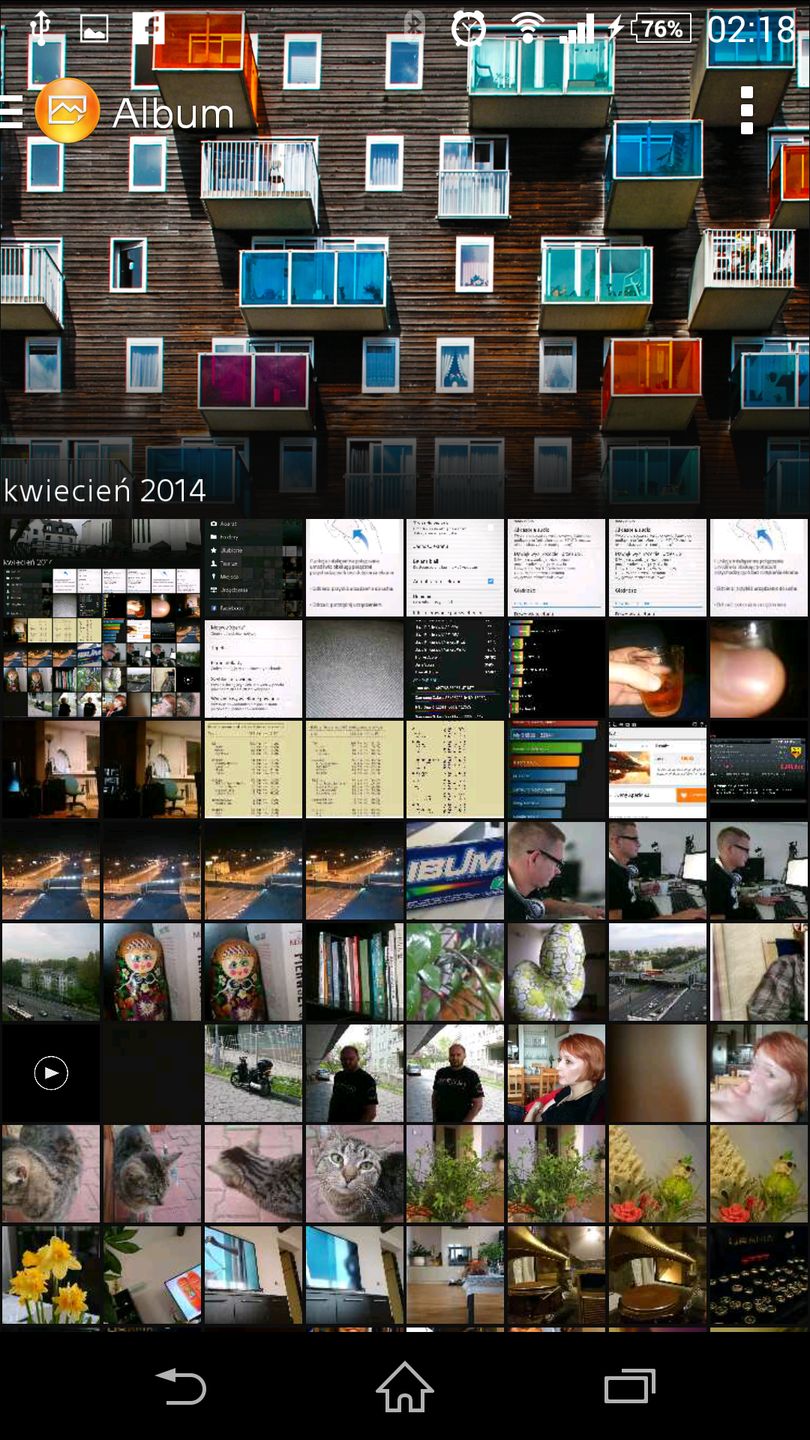This screenshot has height=1440, width=810.
Task: Open the typewriter keys photo
Action: [759, 1276]
